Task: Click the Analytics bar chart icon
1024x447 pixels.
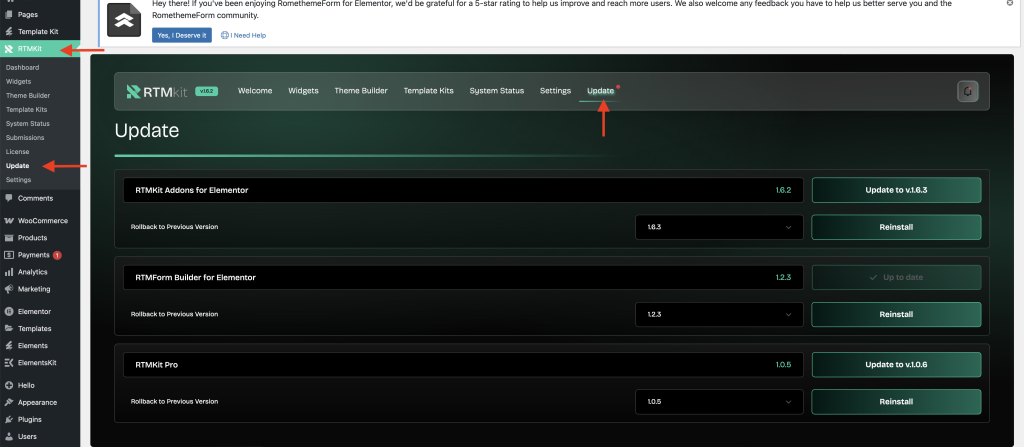Action: pyautogui.click(x=8, y=272)
